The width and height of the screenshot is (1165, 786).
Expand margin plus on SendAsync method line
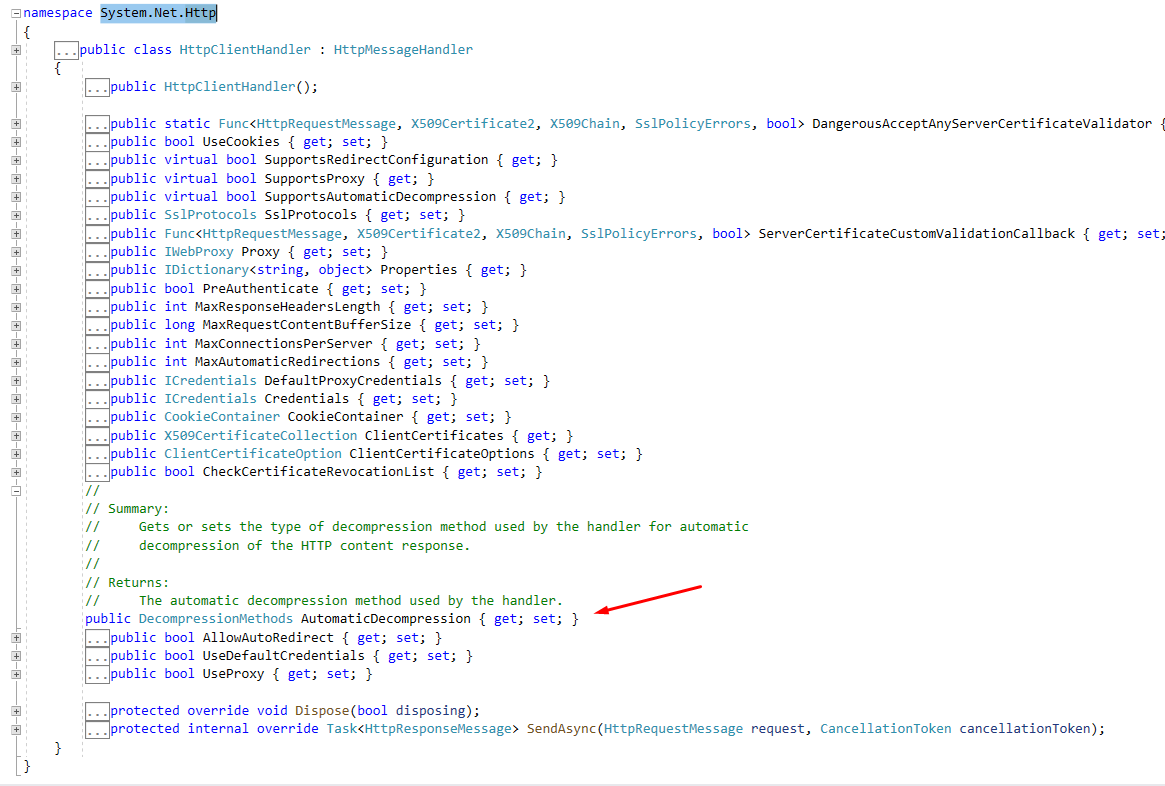pyautogui.click(x=16, y=730)
